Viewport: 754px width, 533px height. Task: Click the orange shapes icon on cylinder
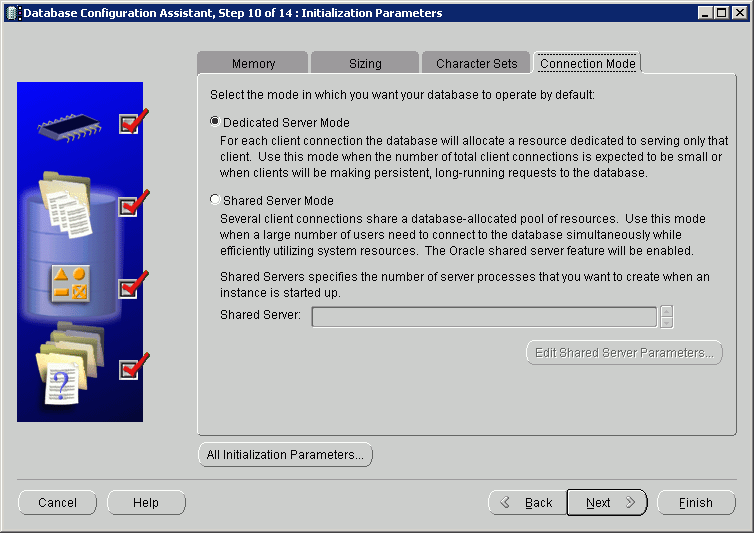point(71,283)
